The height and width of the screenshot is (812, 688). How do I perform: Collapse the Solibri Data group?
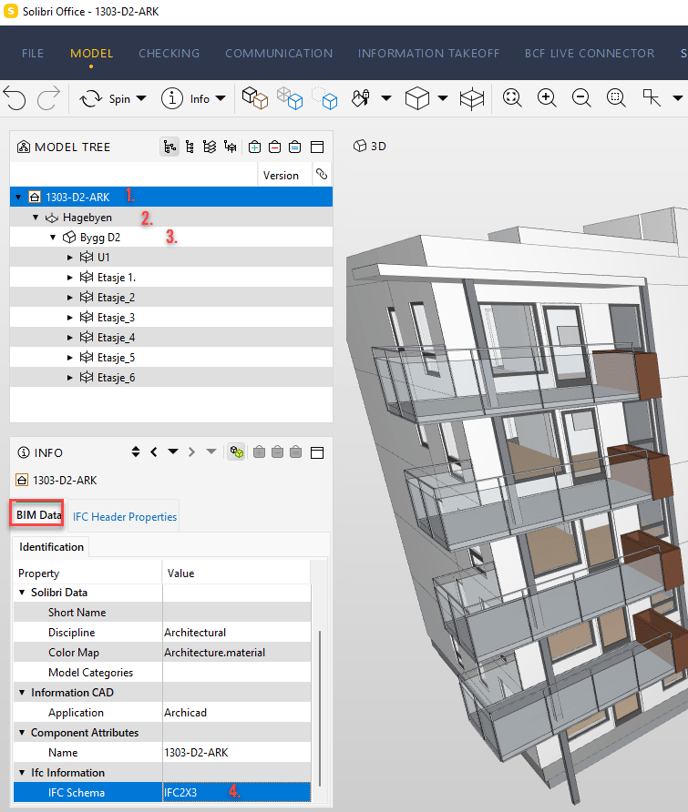click(22, 592)
